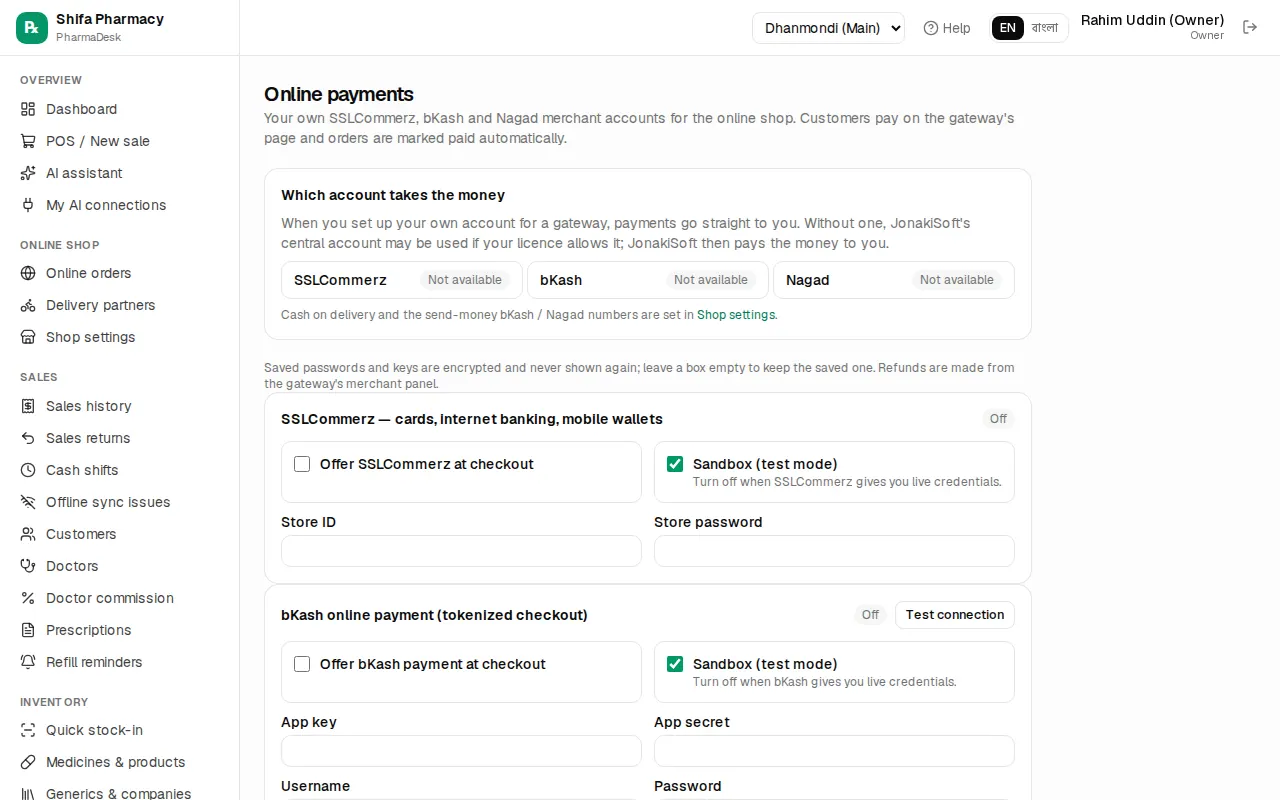This screenshot has width=1280, height=800.
Task: Click the Off badge on SSLCommerz section
Action: [998, 419]
